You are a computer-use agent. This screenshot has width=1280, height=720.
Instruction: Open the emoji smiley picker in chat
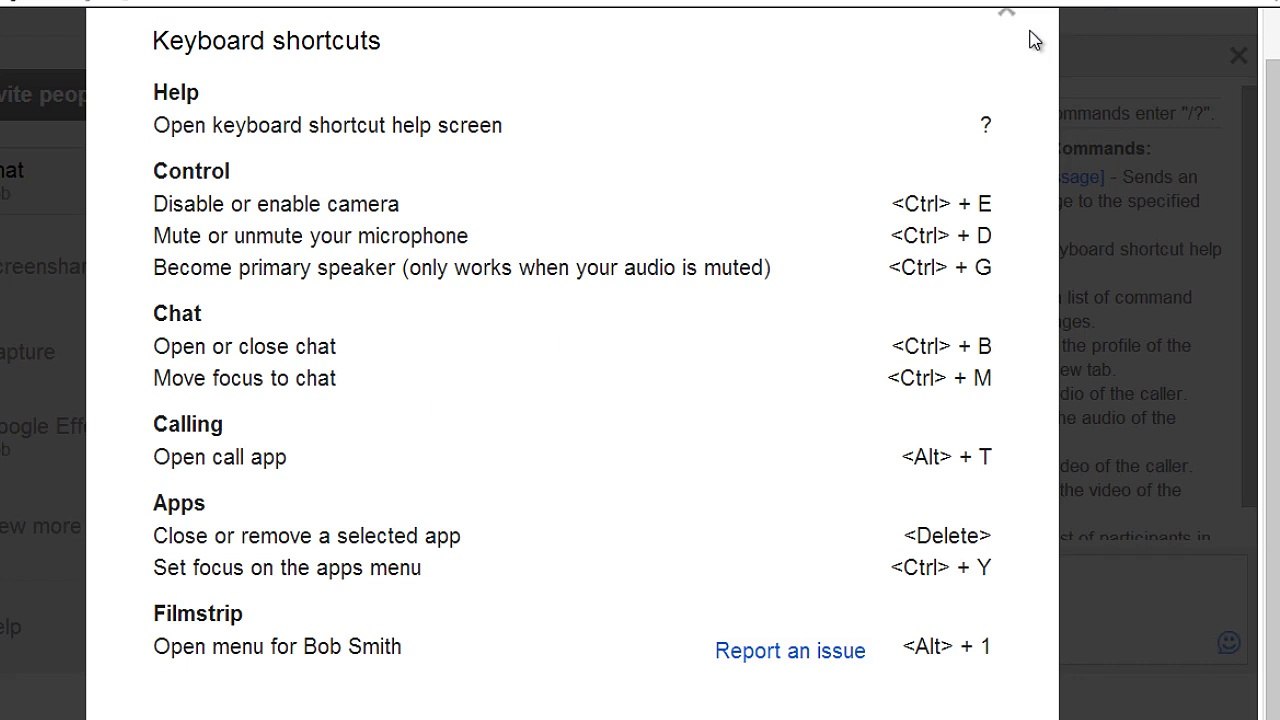point(1228,643)
